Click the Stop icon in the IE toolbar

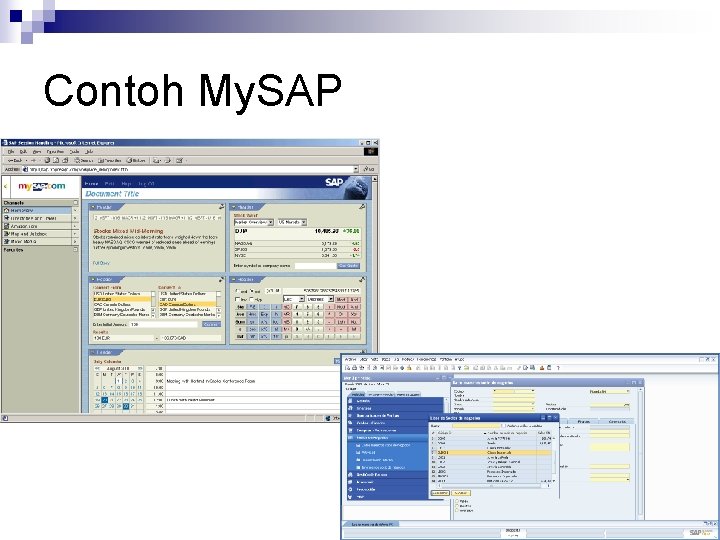(x=47, y=160)
